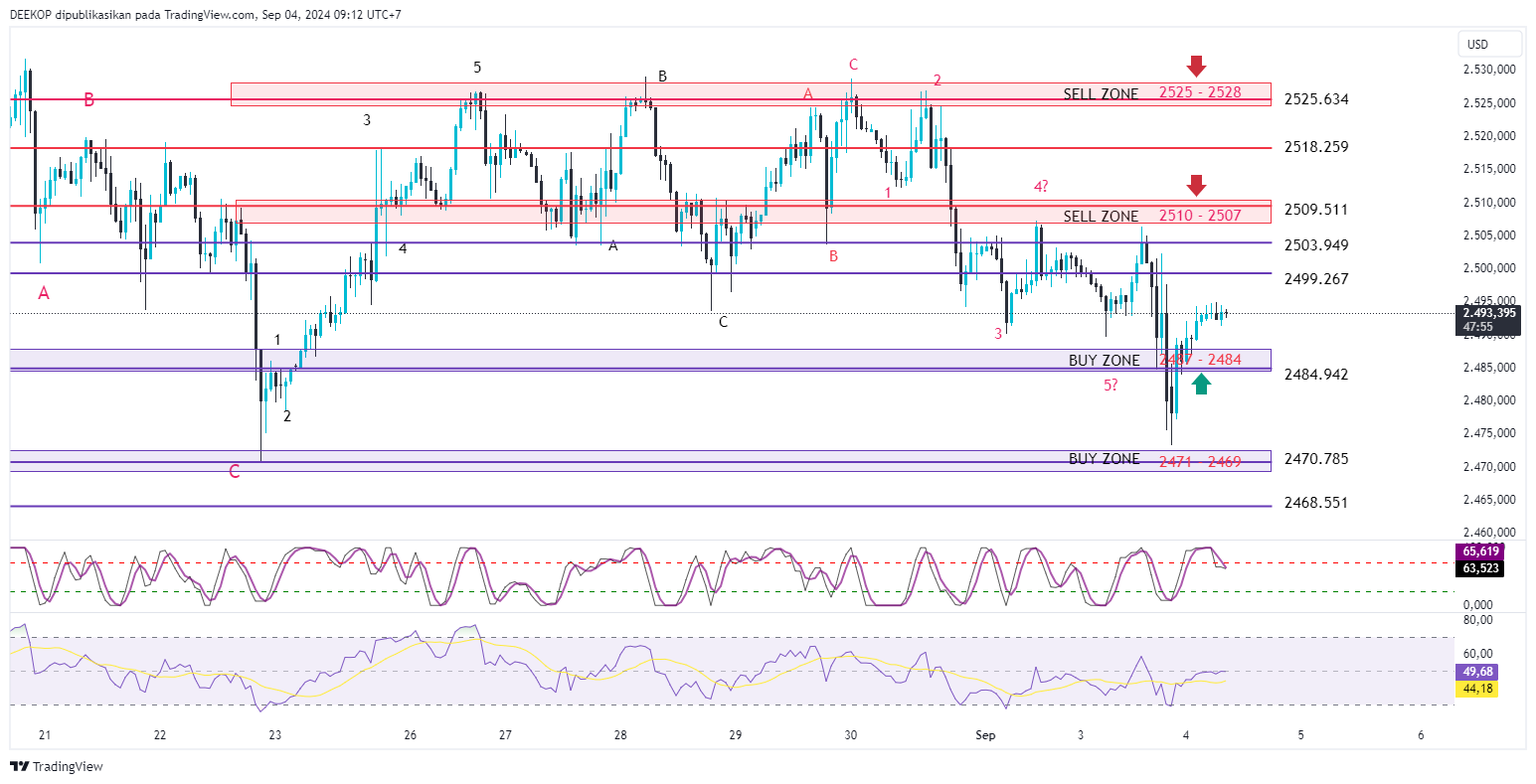Select the price label 2518.259
The image size is (1536, 784).
click(1316, 147)
